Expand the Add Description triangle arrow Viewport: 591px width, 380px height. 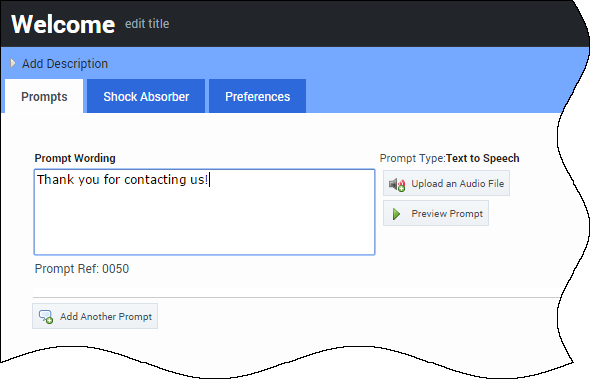point(13,63)
